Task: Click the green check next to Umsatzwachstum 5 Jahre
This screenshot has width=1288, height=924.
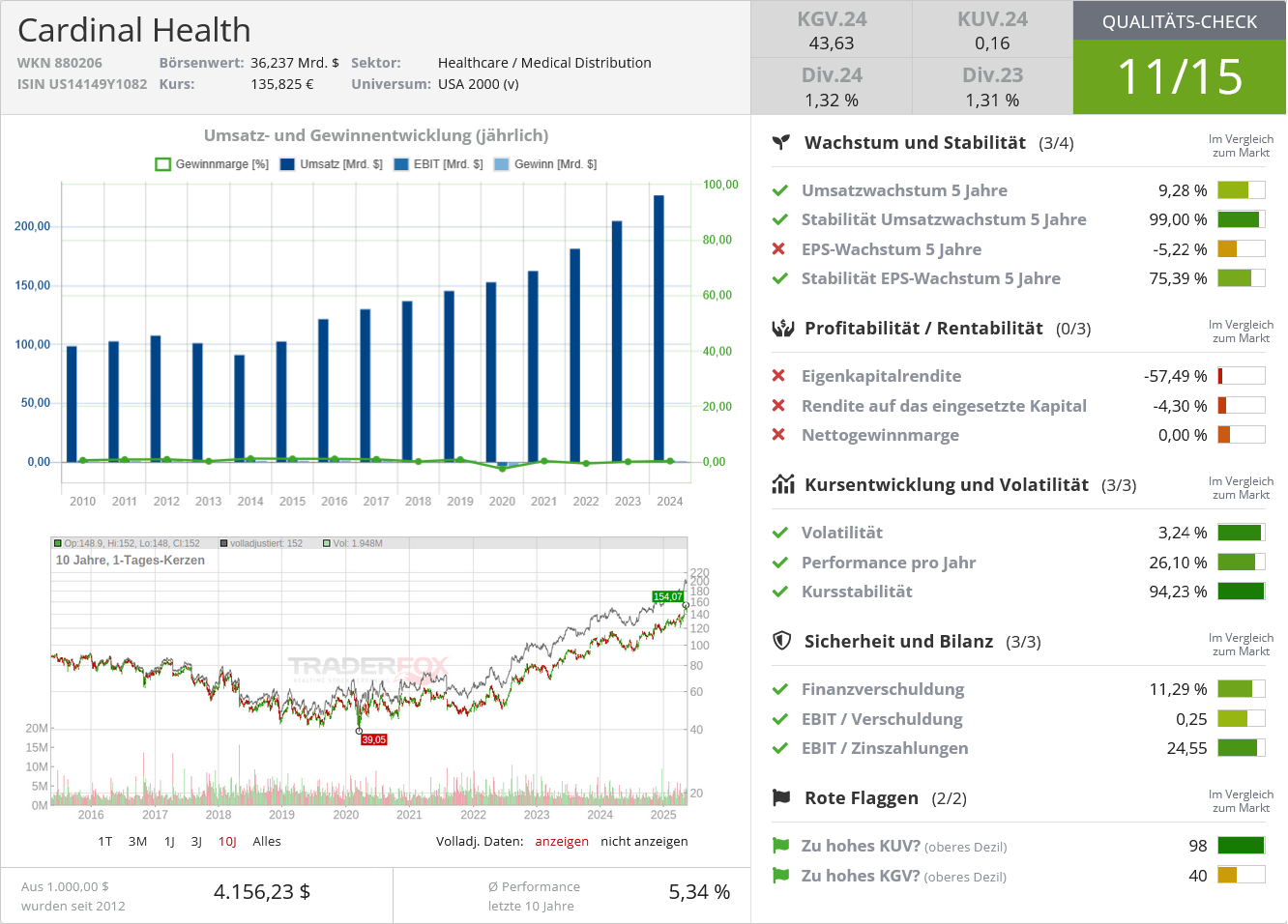Action: [x=779, y=191]
